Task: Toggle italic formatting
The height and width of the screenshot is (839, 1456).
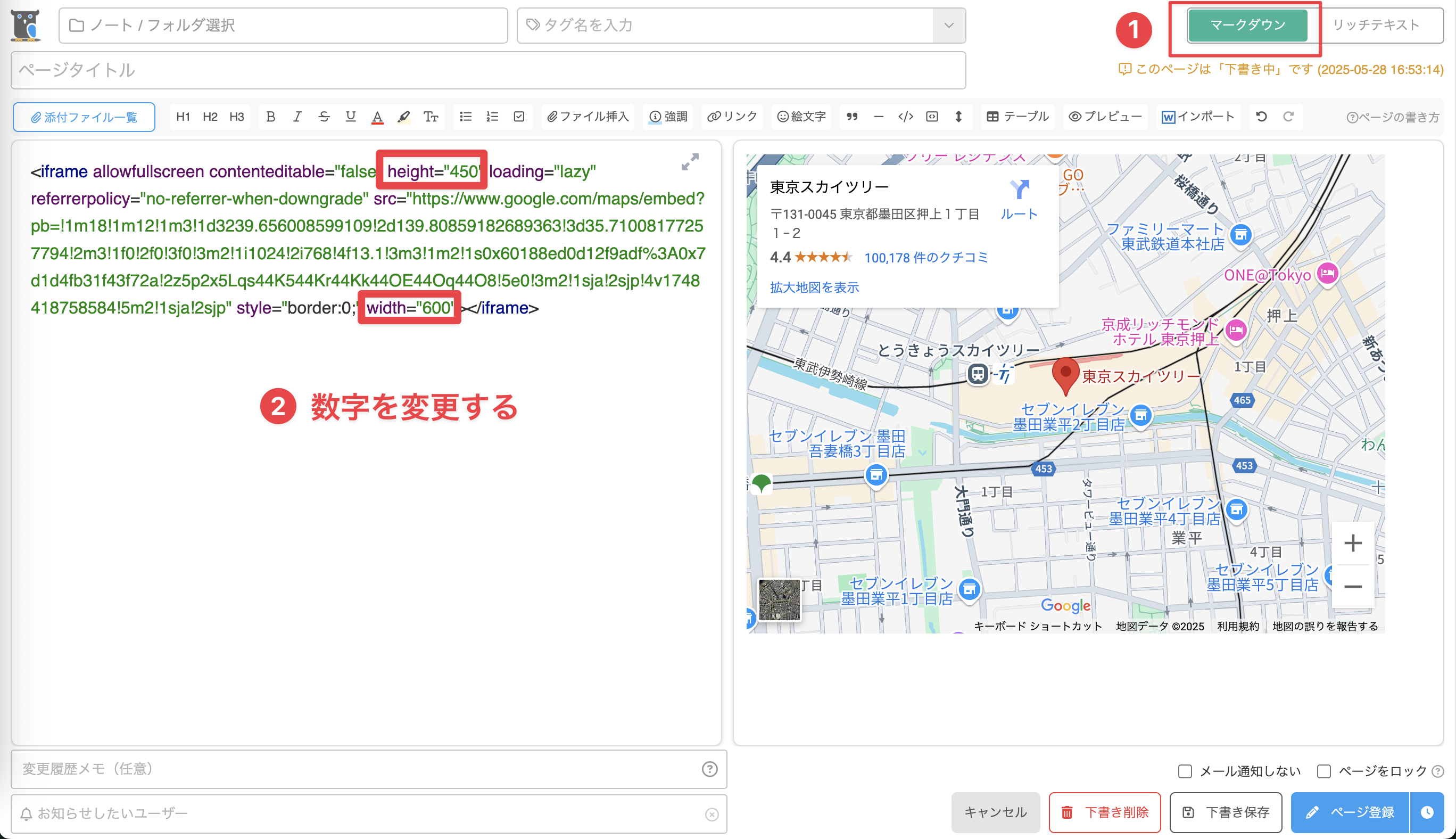Action: click(297, 117)
